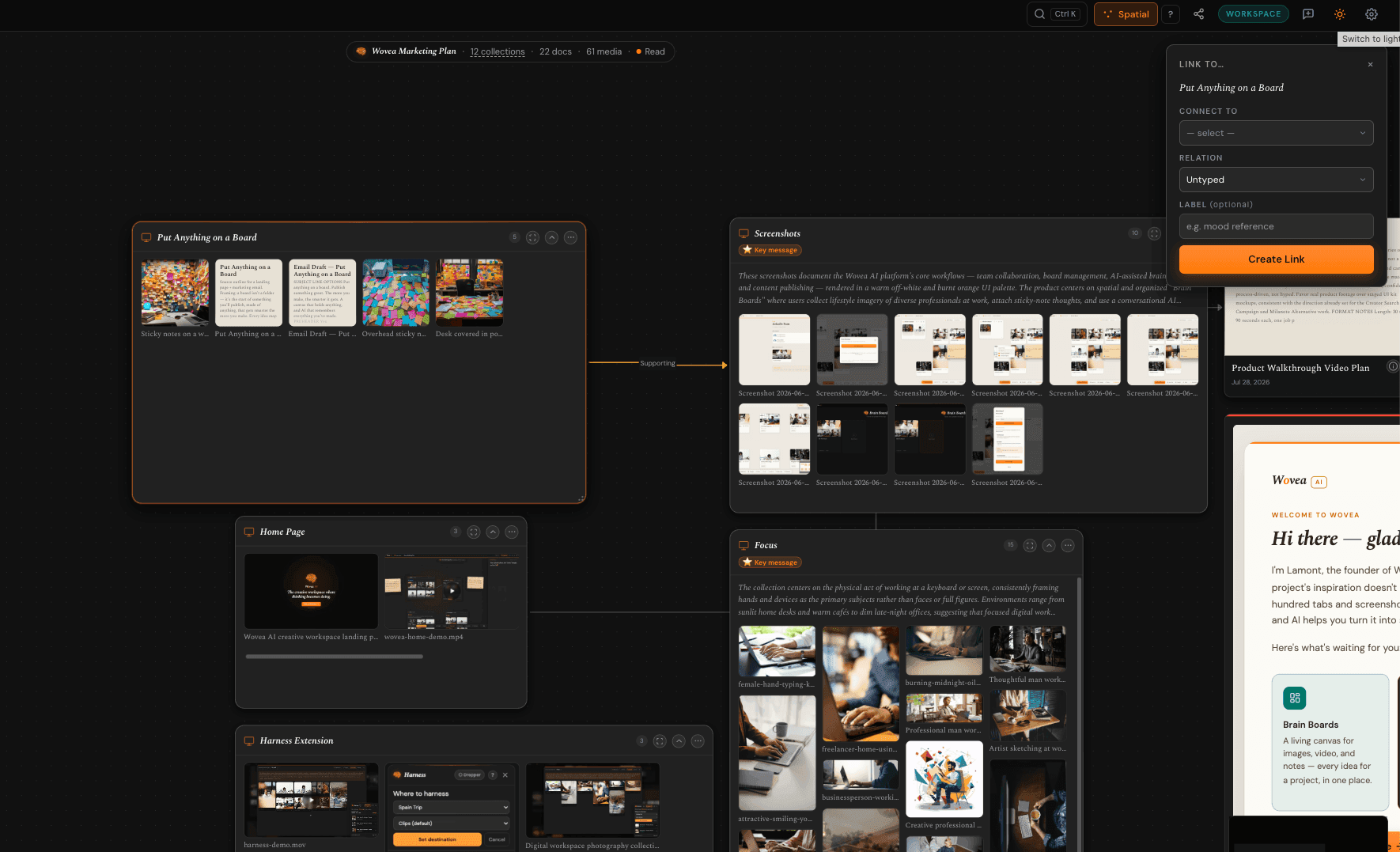Viewport: 1400px width, 852px height.
Task: Open the Desk covered in post-its image
Action: click(x=469, y=293)
